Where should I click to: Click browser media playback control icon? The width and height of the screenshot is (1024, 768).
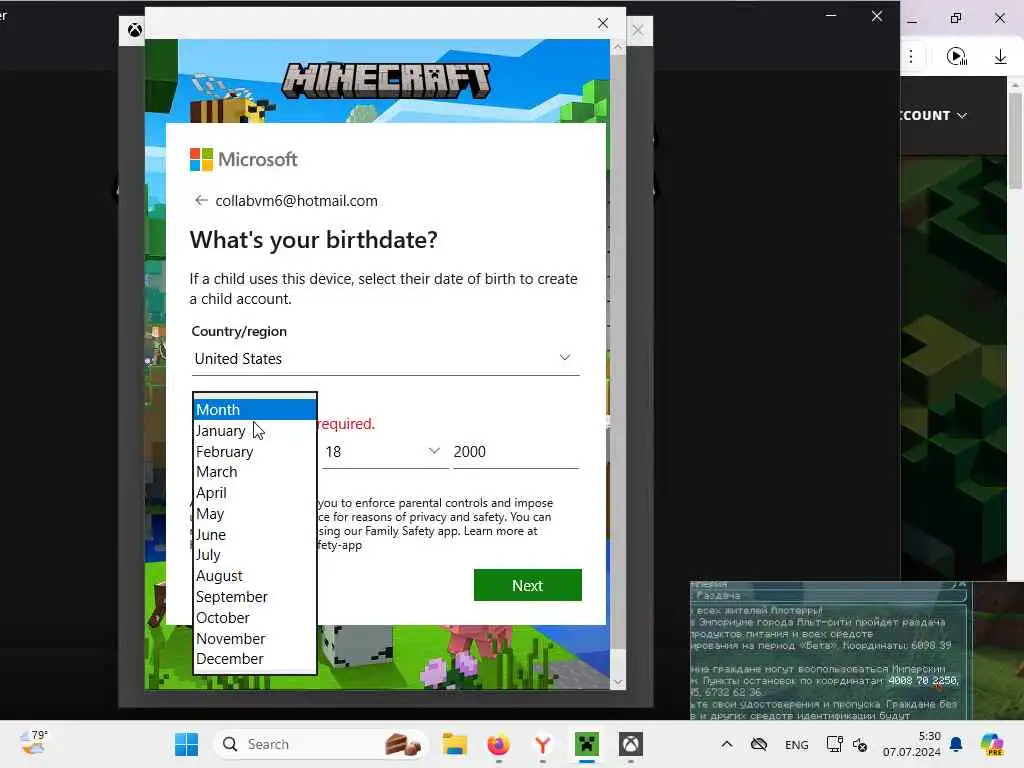[x=957, y=57]
